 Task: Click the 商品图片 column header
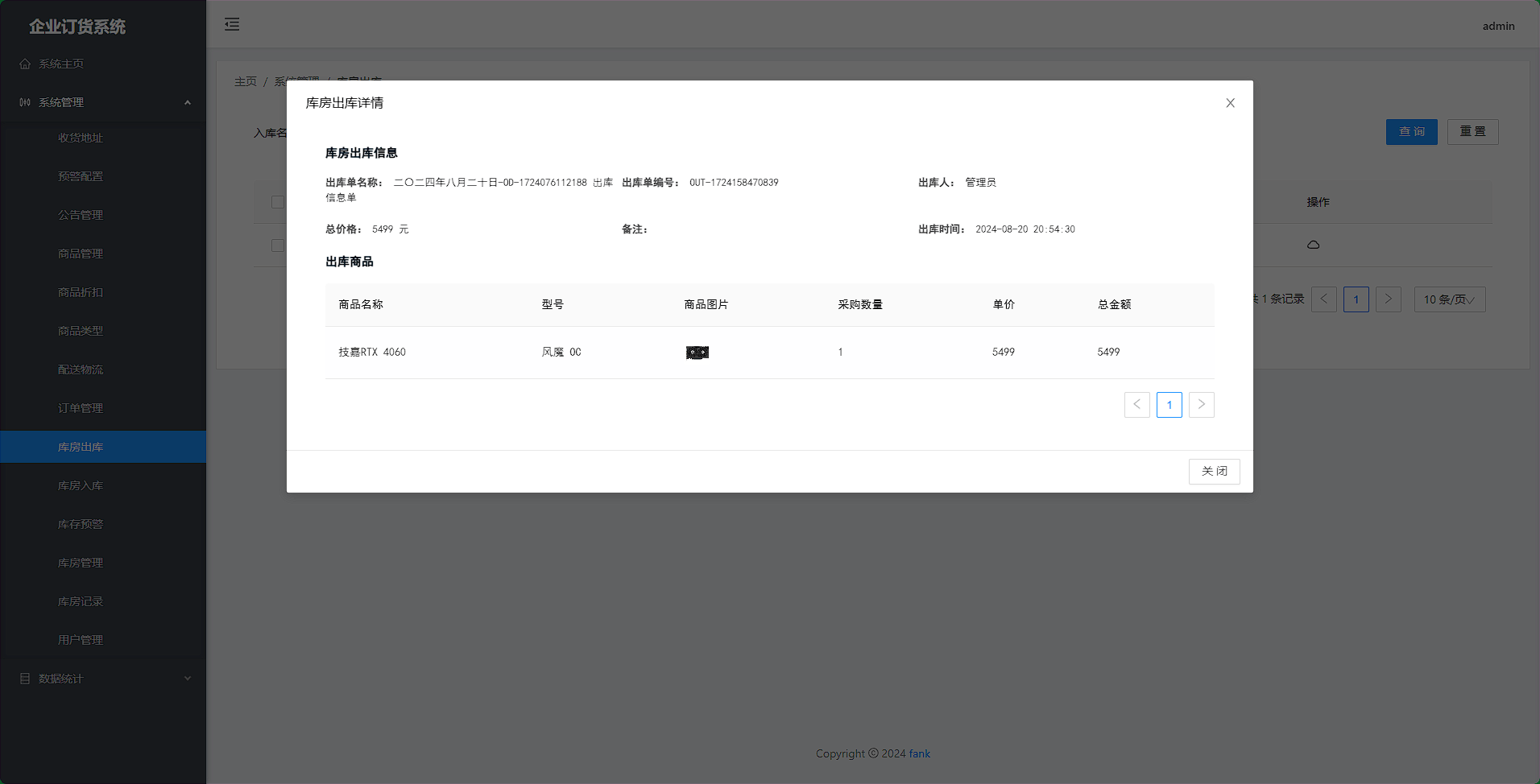coord(706,304)
